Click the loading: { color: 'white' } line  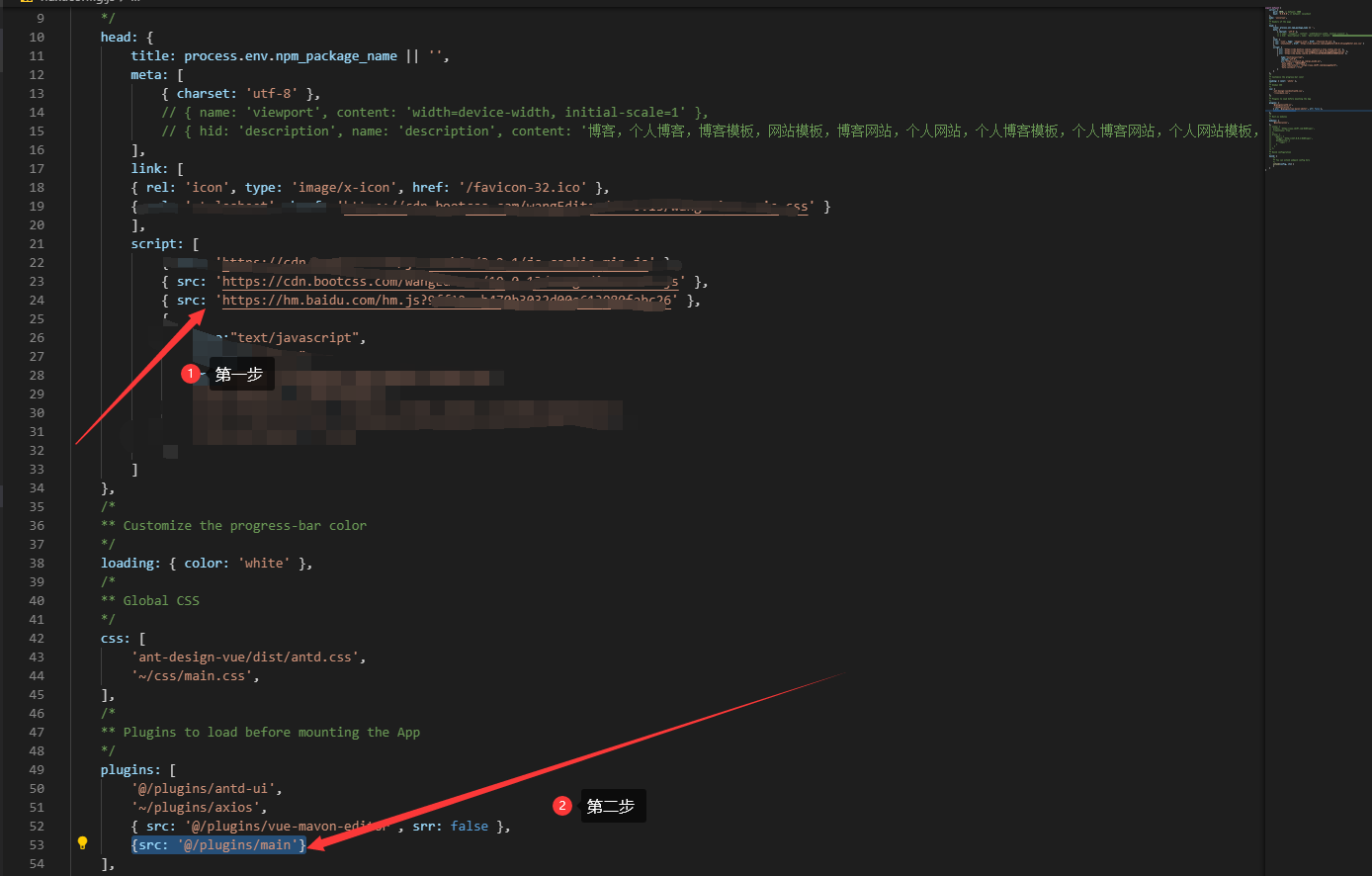coord(207,564)
